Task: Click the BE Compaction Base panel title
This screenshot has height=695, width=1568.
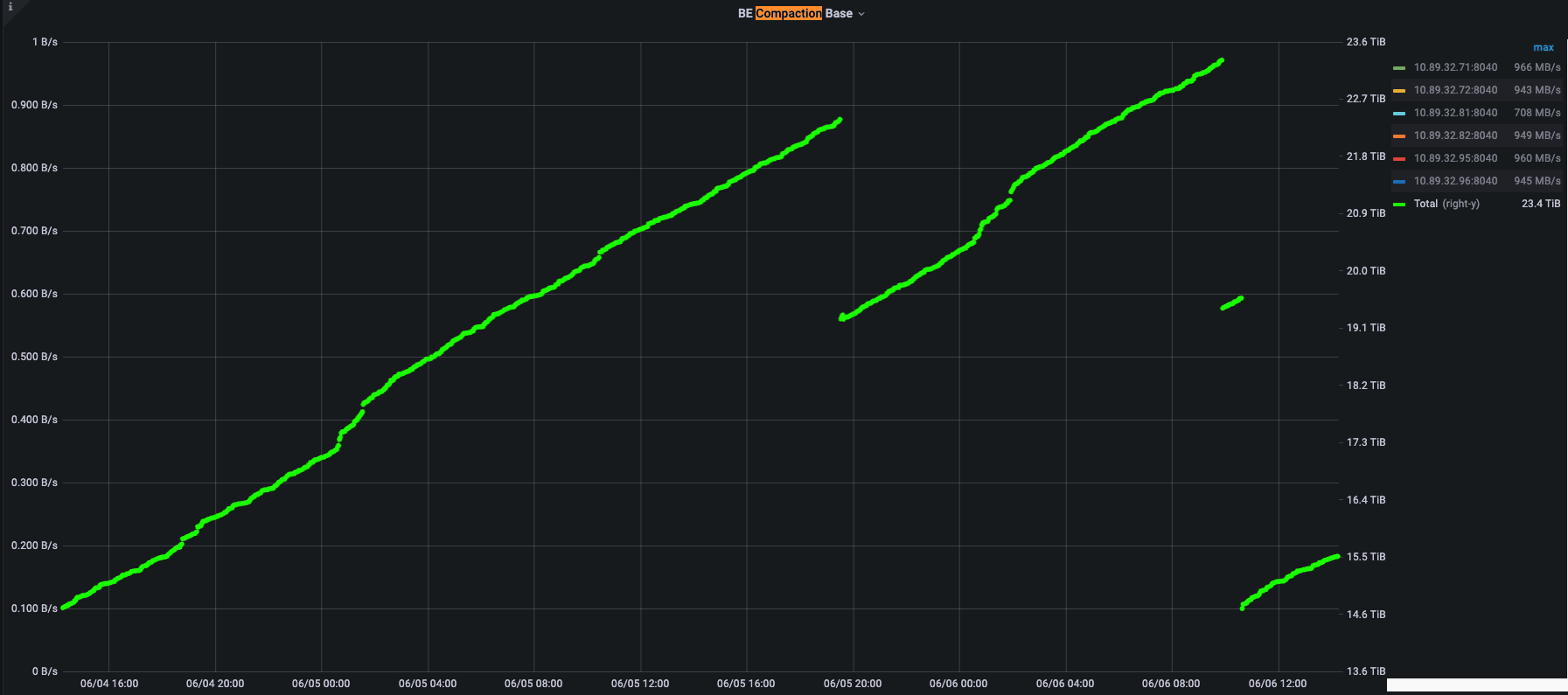Action: (x=794, y=13)
